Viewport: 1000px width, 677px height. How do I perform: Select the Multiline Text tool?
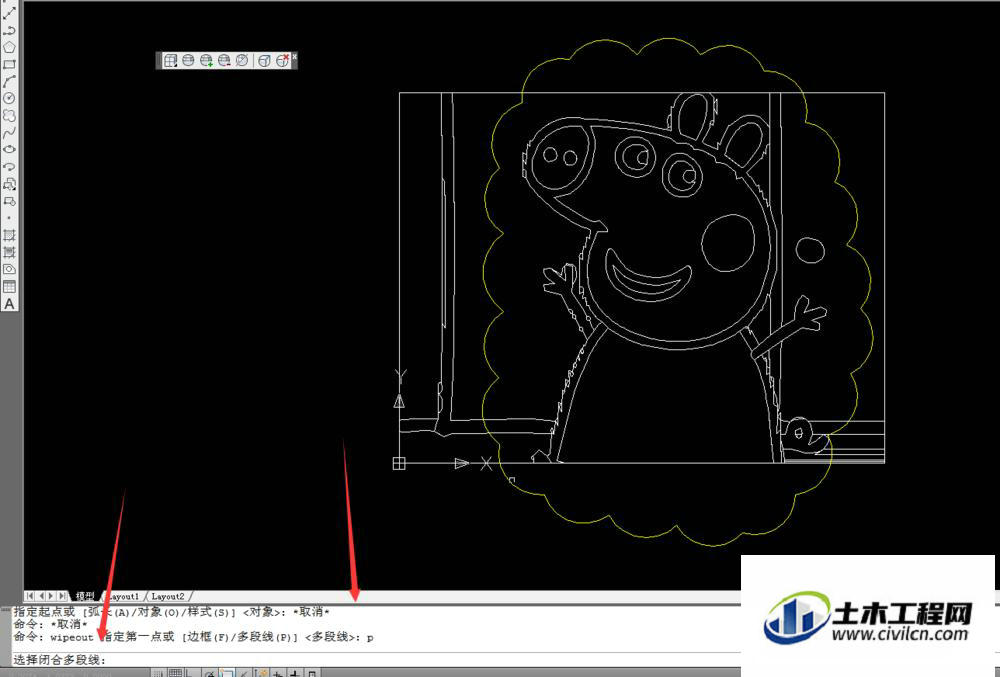(x=9, y=304)
